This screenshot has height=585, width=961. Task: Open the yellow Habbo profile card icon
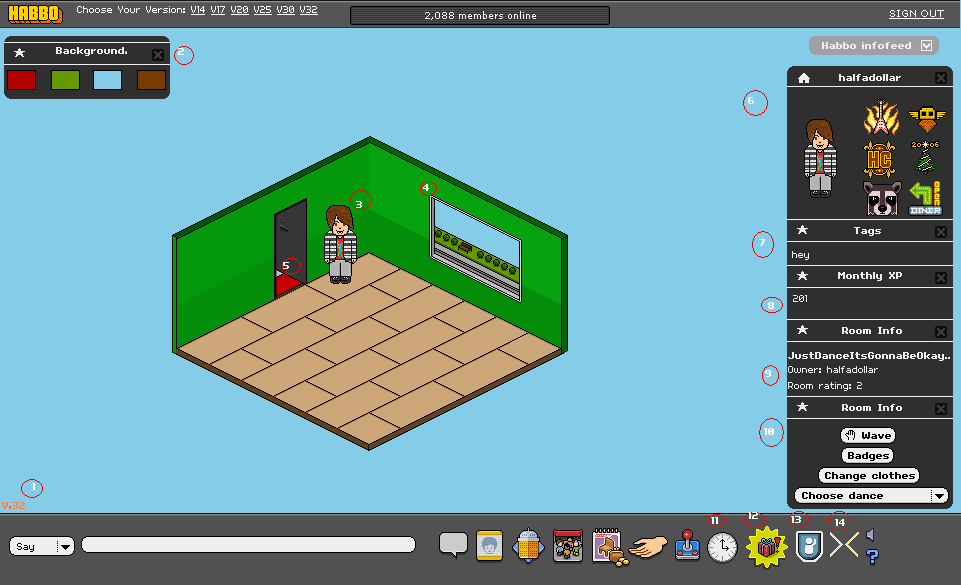pyautogui.click(x=489, y=545)
